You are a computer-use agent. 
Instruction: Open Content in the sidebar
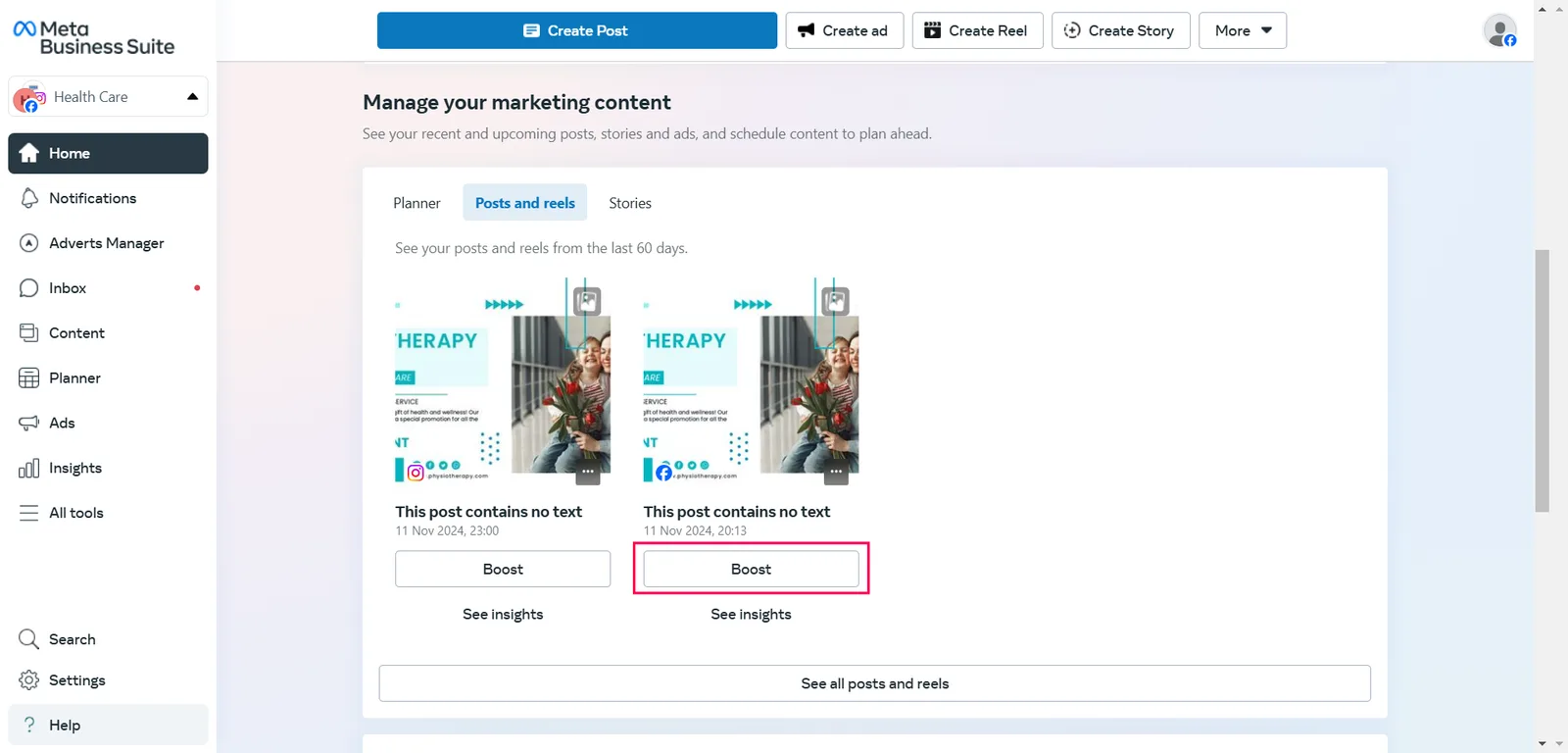pyautogui.click(x=108, y=333)
